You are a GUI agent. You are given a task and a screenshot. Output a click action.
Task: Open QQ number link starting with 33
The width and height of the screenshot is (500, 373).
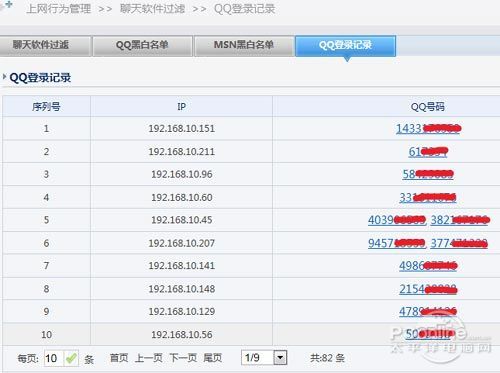[x=428, y=198]
